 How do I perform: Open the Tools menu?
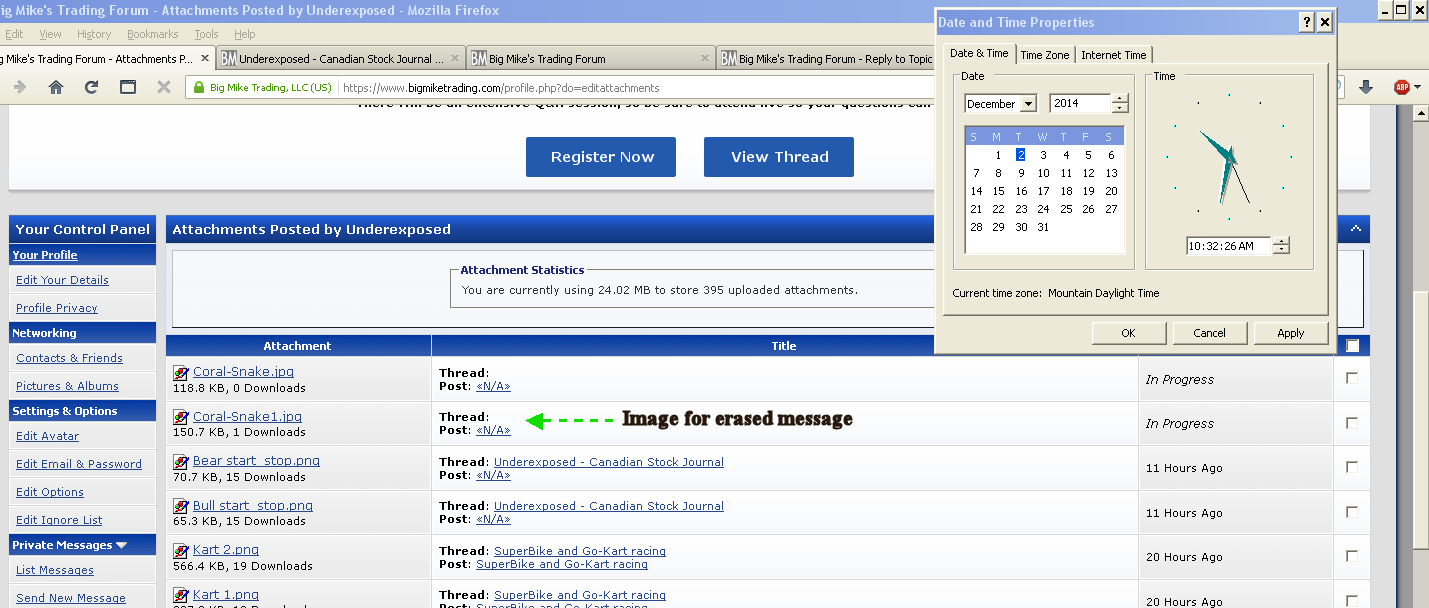[x=206, y=34]
